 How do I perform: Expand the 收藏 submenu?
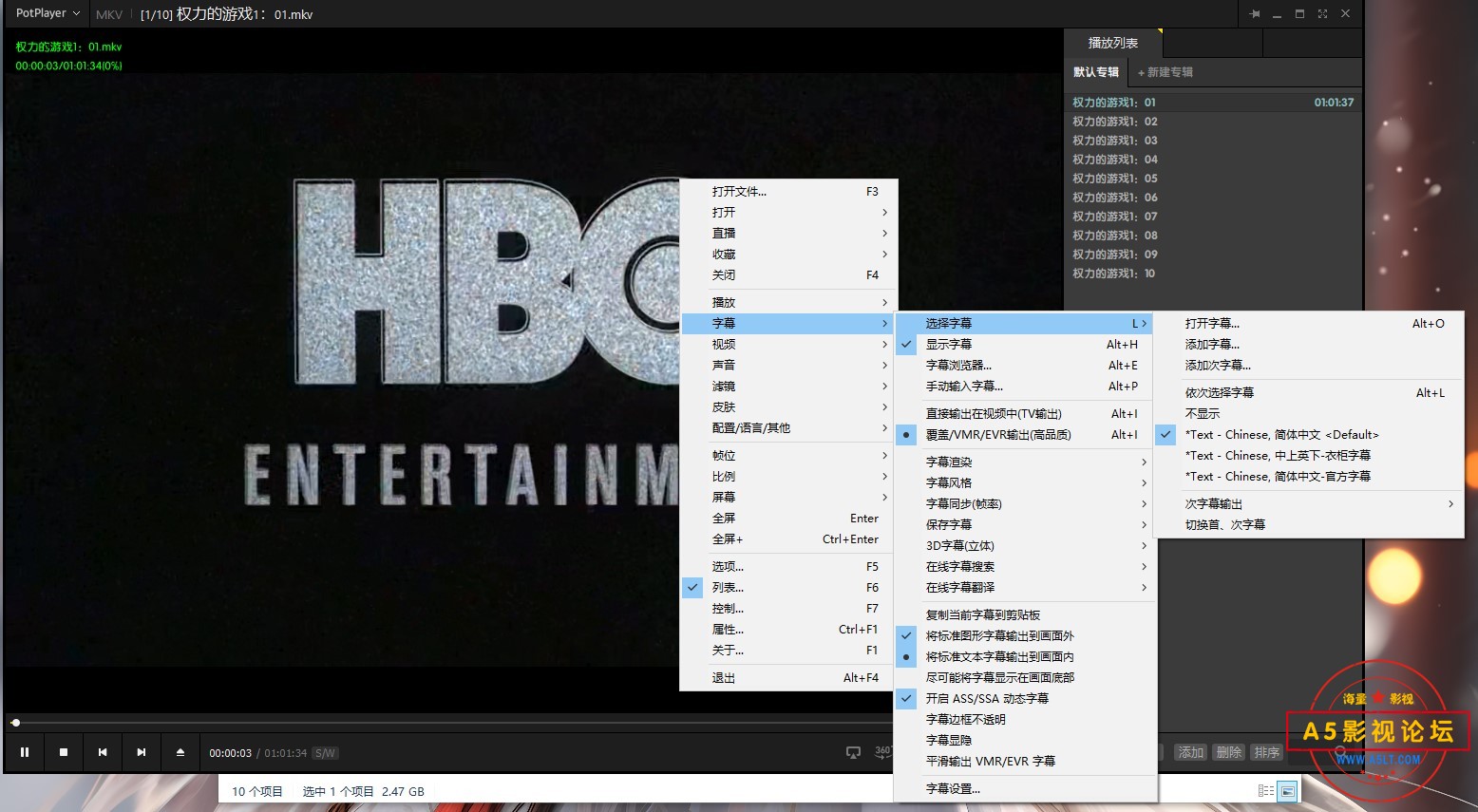788,254
